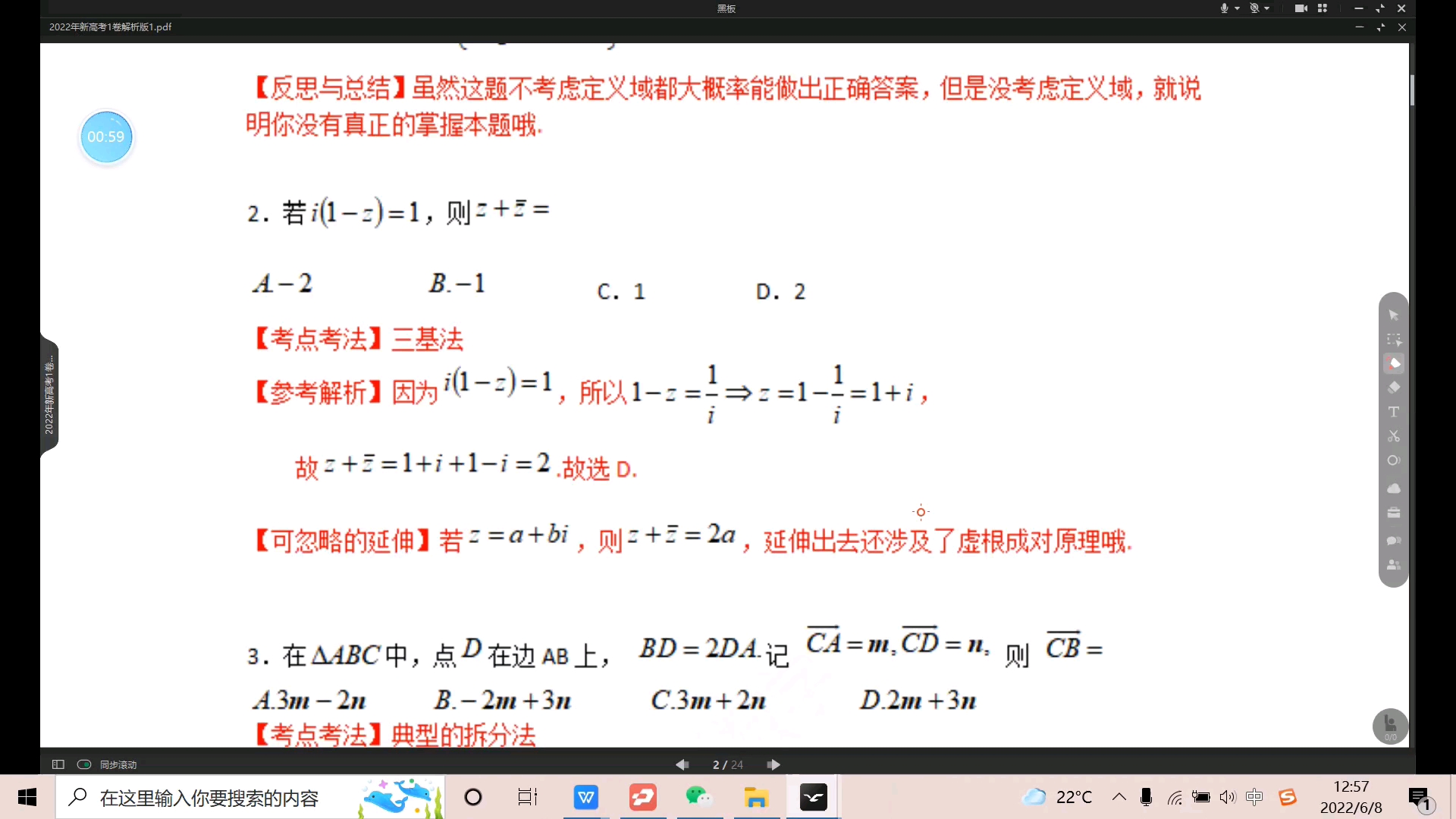Select the text tool in right sidebar
The width and height of the screenshot is (1456, 819).
1393,410
